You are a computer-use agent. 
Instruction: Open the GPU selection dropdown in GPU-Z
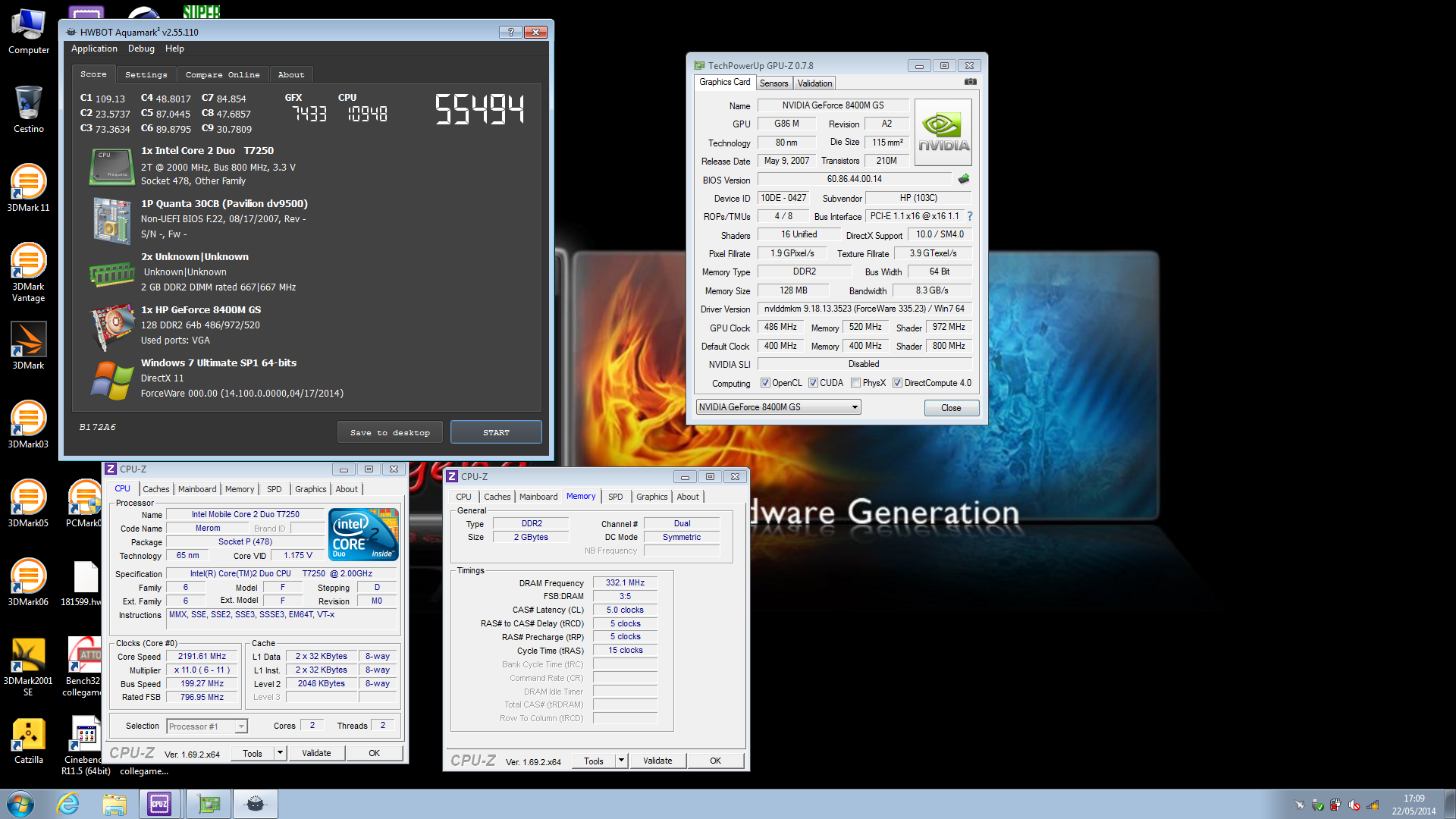[x=778, y=407]
